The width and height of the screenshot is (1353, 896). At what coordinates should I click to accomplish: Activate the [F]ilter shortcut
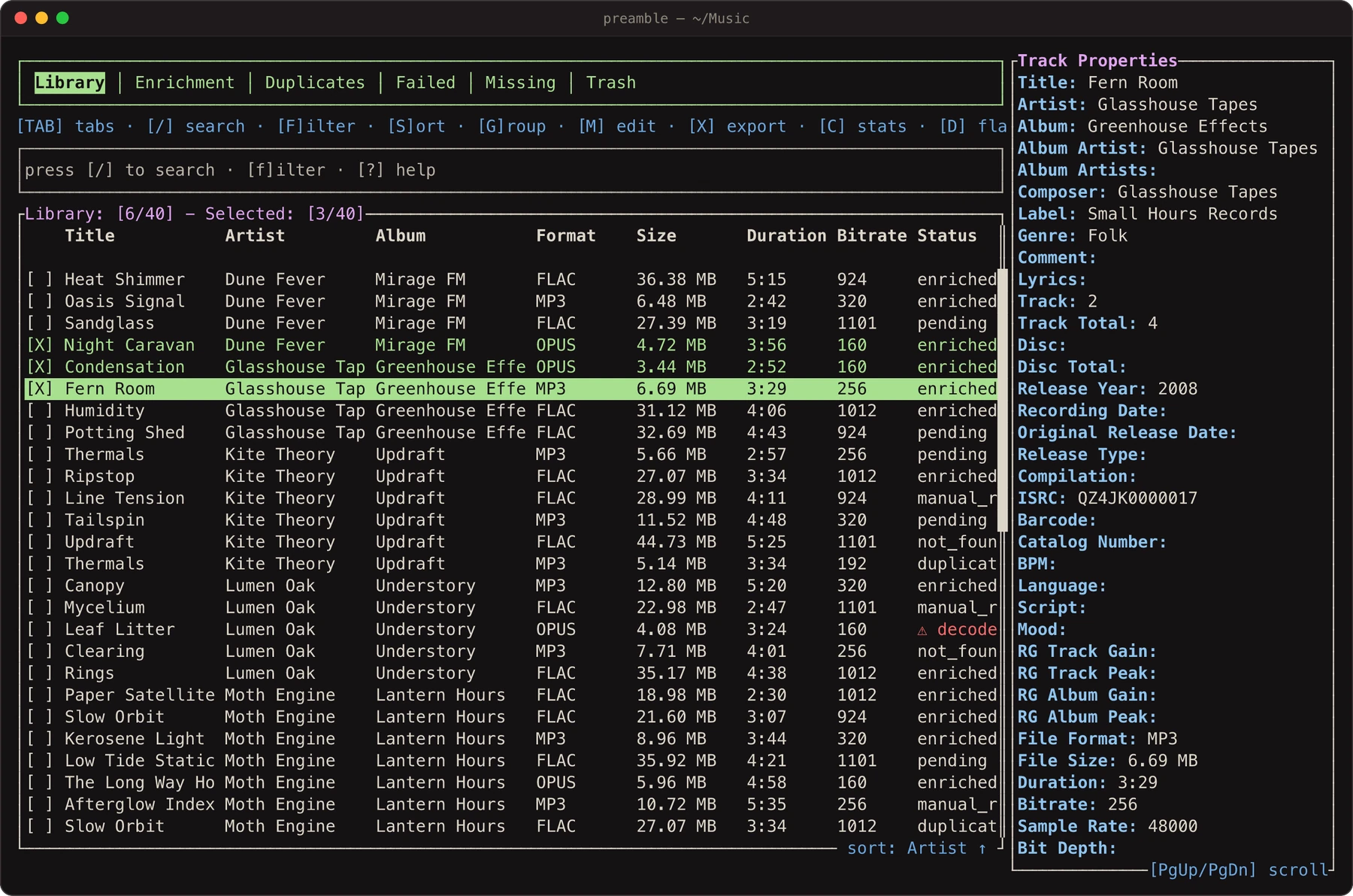tap(316, 126)
